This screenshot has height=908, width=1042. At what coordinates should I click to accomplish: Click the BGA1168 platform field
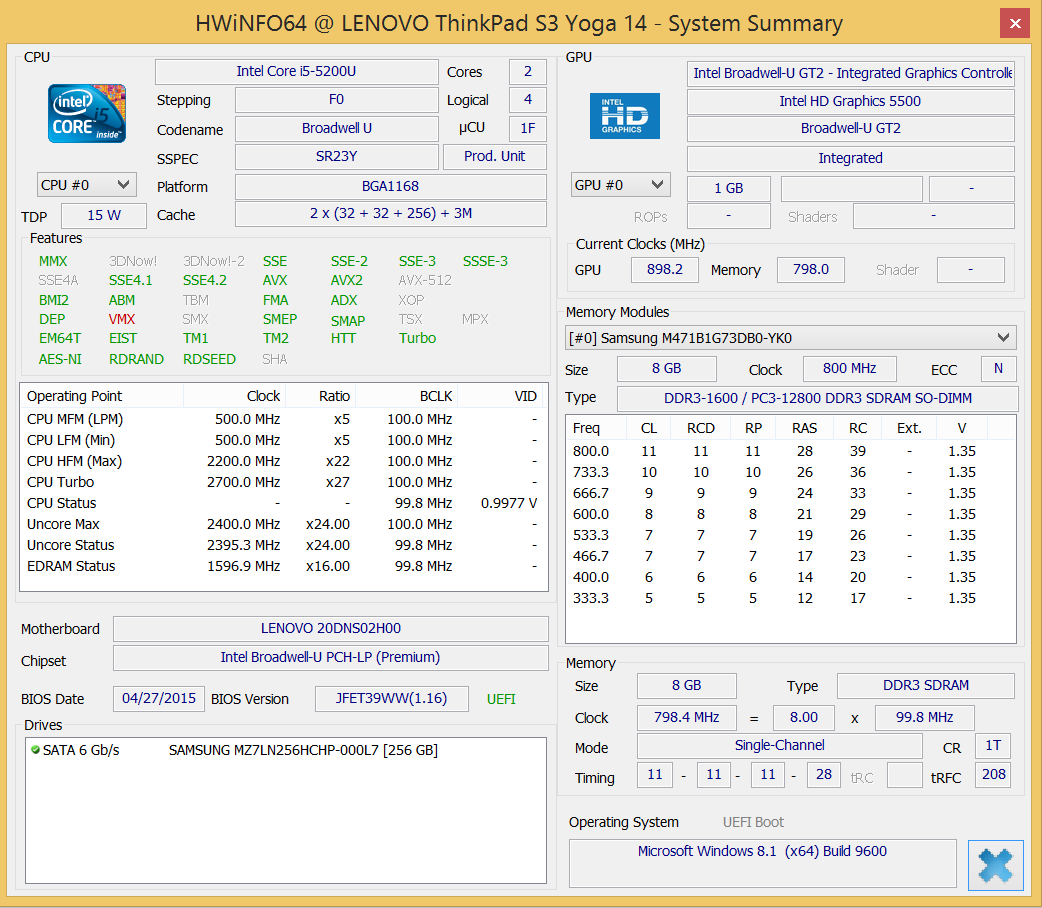coord(391,186)
